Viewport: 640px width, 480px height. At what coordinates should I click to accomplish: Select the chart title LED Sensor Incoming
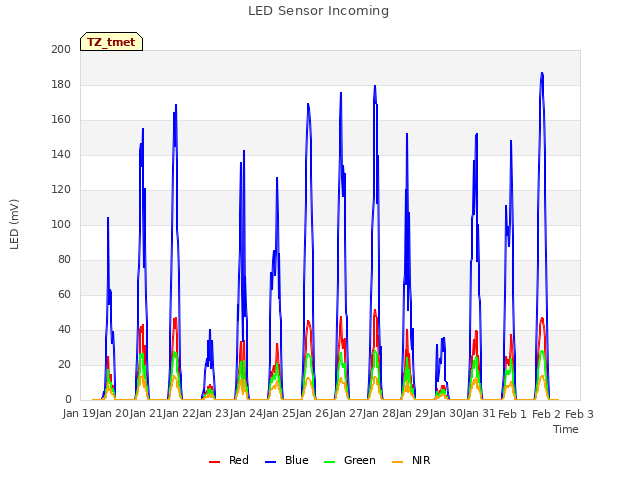318,11
